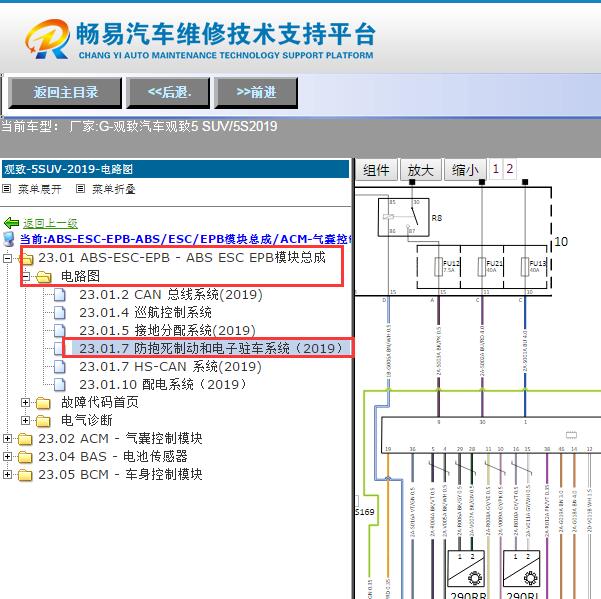
Task: Switch to diagram page 1
Action: pos(496,169)
